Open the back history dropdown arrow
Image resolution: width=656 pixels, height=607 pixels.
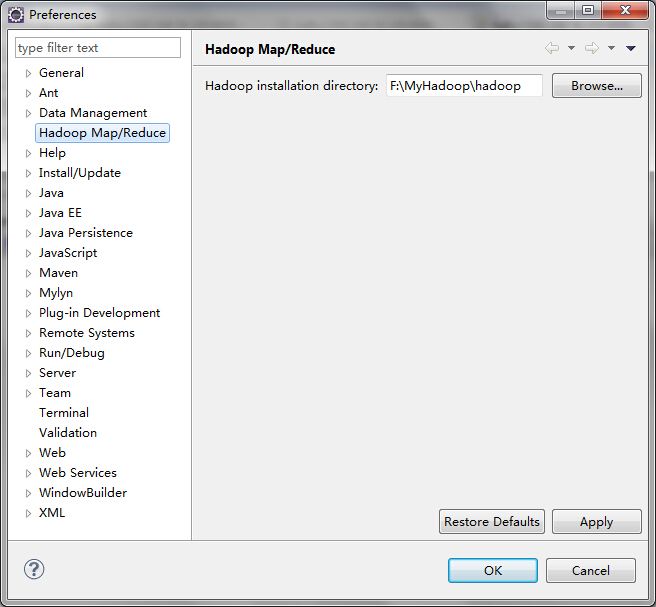571,48
